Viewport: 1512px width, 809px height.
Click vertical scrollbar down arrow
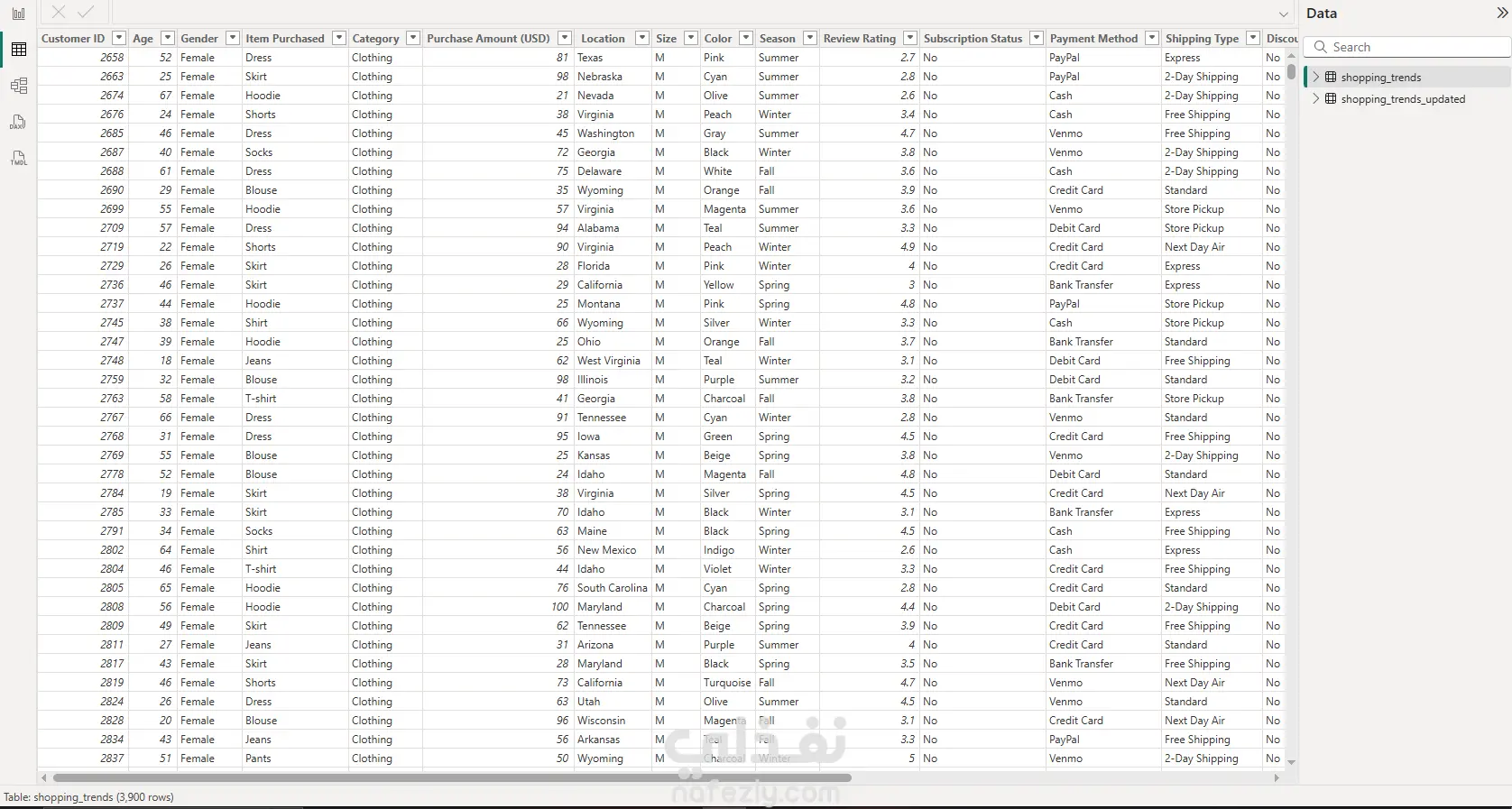[1291, 762]
